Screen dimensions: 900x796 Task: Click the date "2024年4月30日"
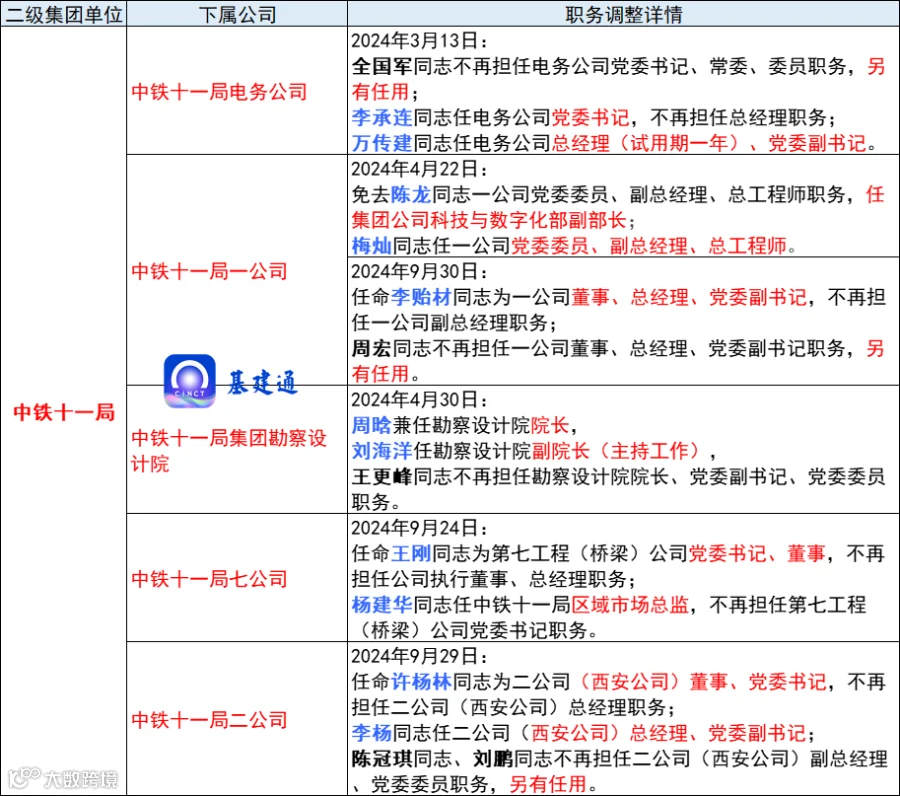[414, 399]
